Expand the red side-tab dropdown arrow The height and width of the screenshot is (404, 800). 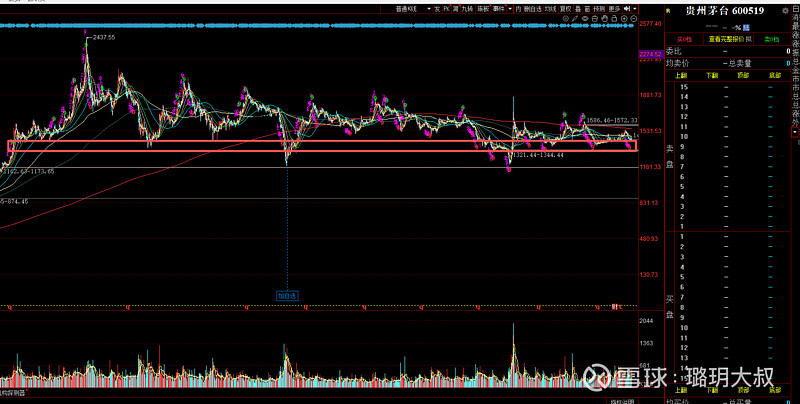click(x=795, y=132)
